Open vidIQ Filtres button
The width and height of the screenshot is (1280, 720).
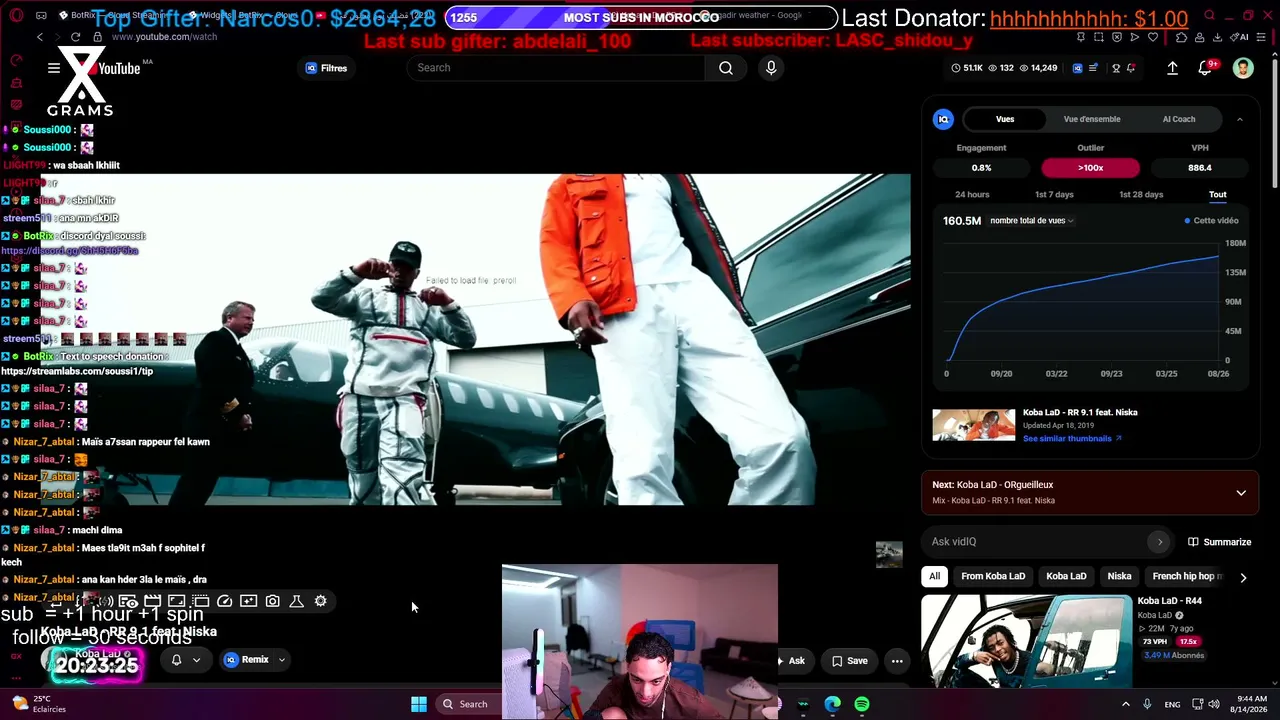click(x=326, y=68)
